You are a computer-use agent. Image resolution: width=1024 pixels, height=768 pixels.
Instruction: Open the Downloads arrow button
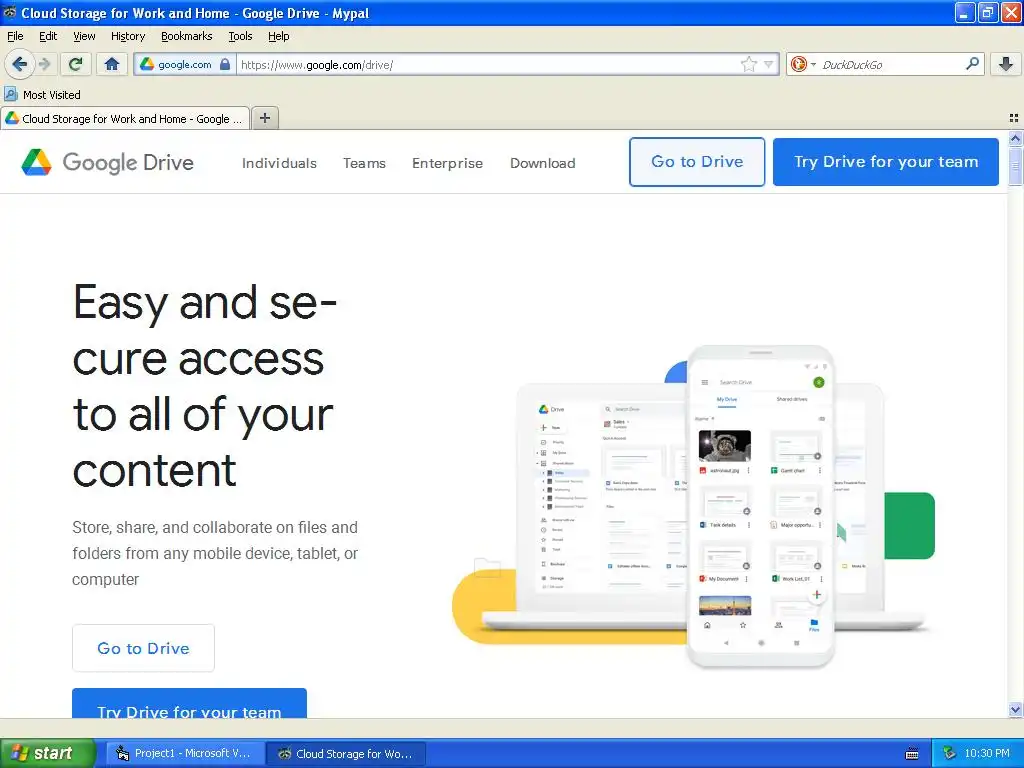pos(1006,64)
